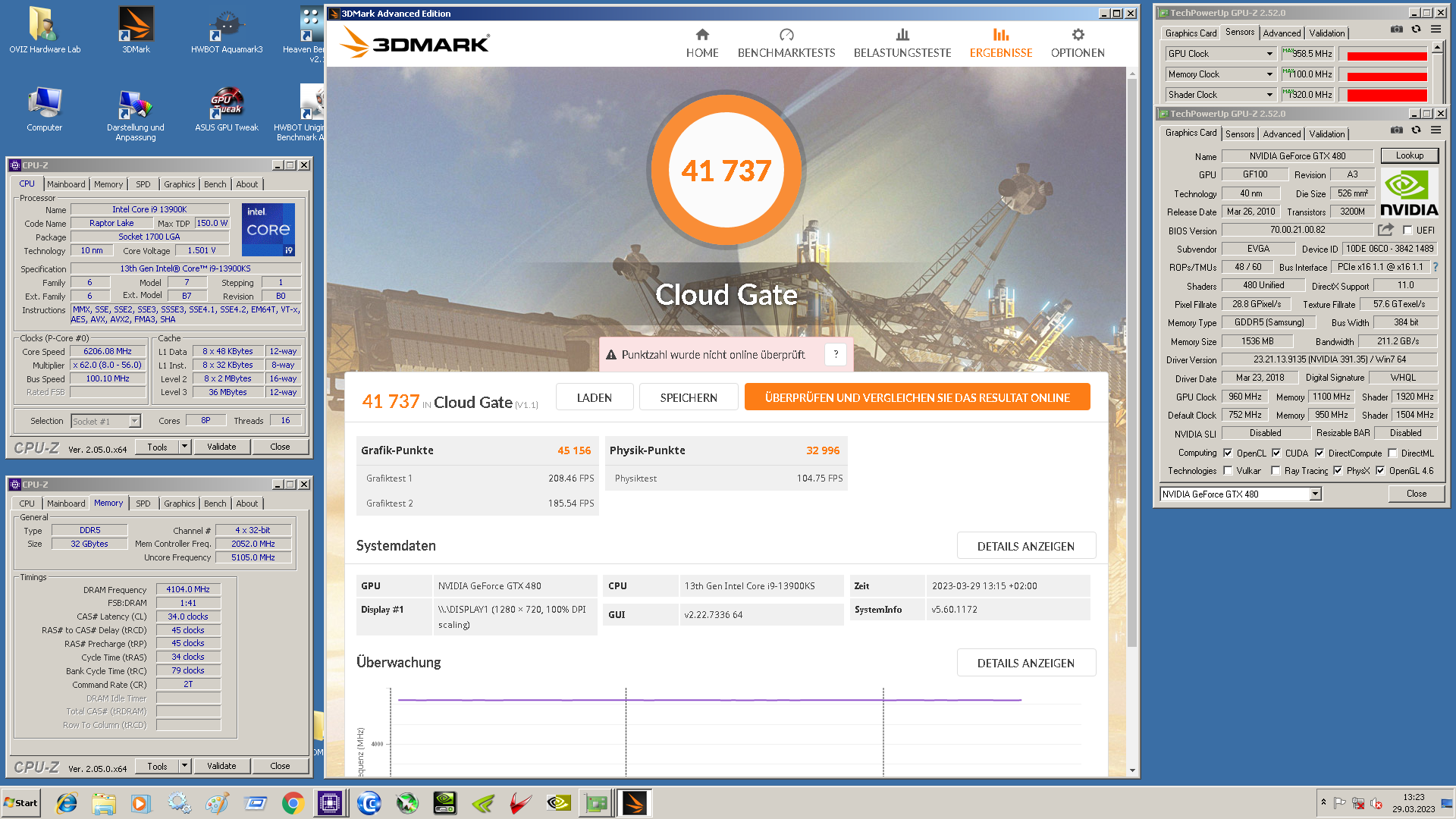Toggle the Vulkan checkbox
The image size is (1456, 819).
1228,471
